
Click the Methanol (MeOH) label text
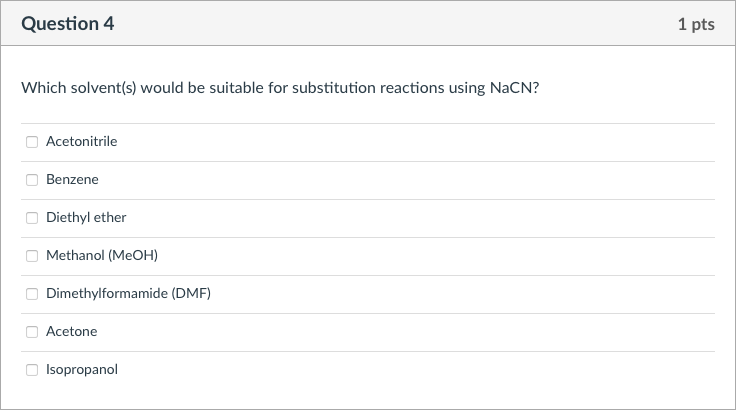tap(102, 256)
